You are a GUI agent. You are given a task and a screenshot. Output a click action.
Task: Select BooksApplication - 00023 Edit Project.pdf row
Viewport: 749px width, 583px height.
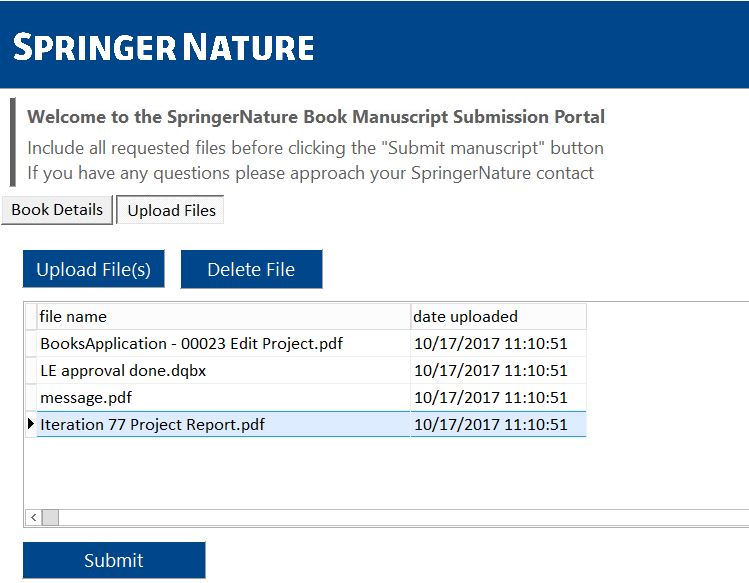(191, 343)
